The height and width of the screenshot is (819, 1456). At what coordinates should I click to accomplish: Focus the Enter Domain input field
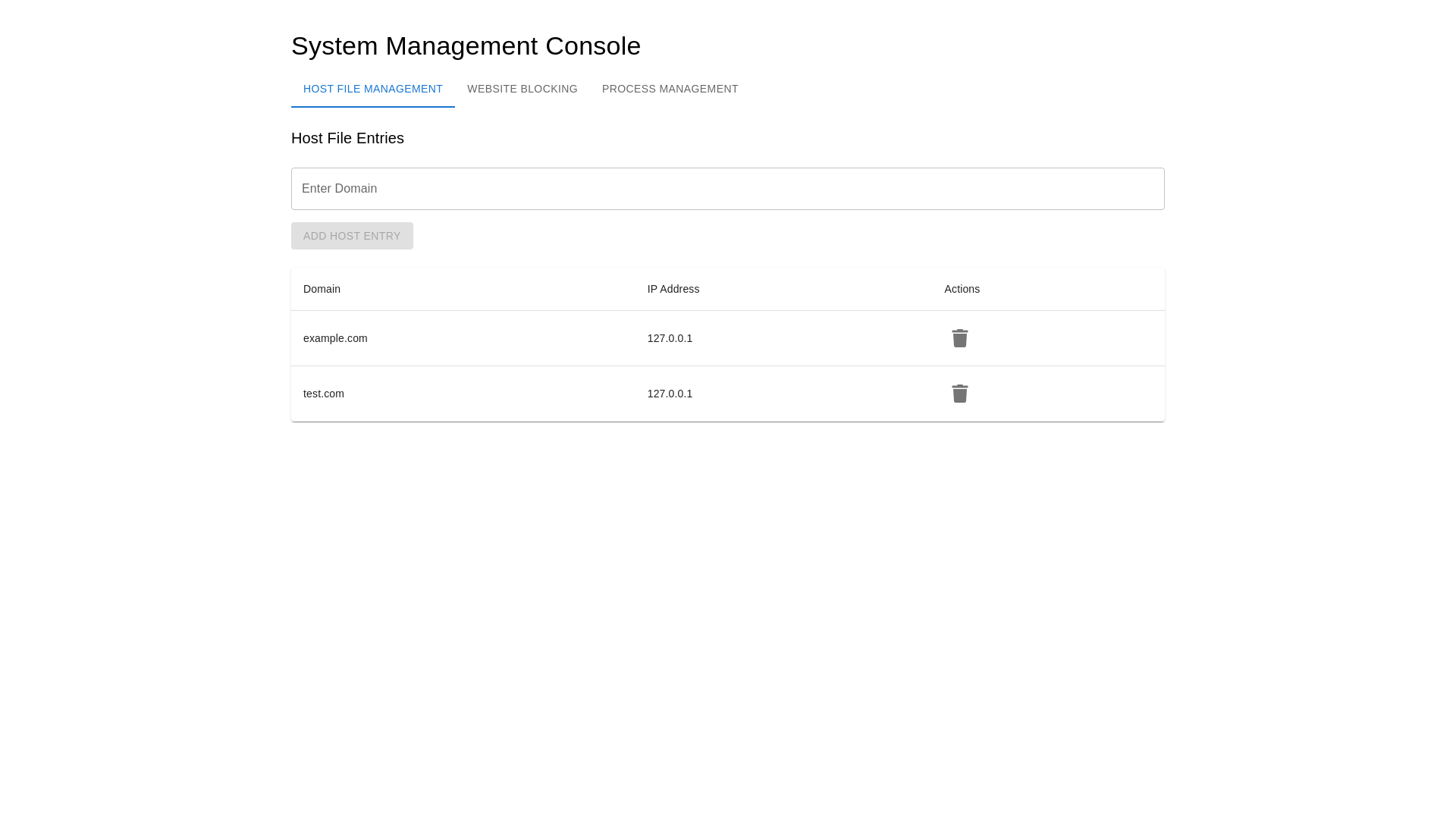coord(728,189)
